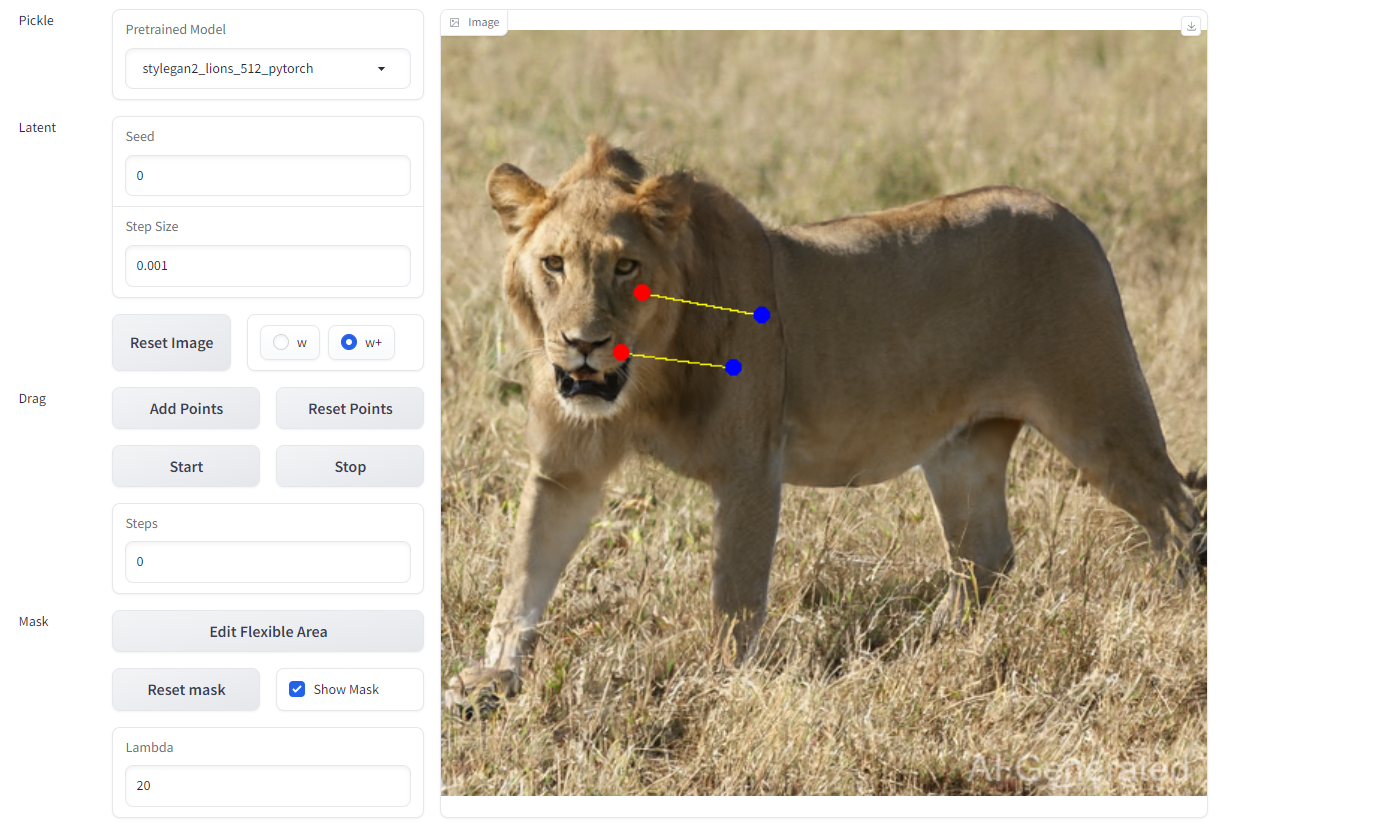
Task: Stop the drag process
Action: (x=350, y=466)
